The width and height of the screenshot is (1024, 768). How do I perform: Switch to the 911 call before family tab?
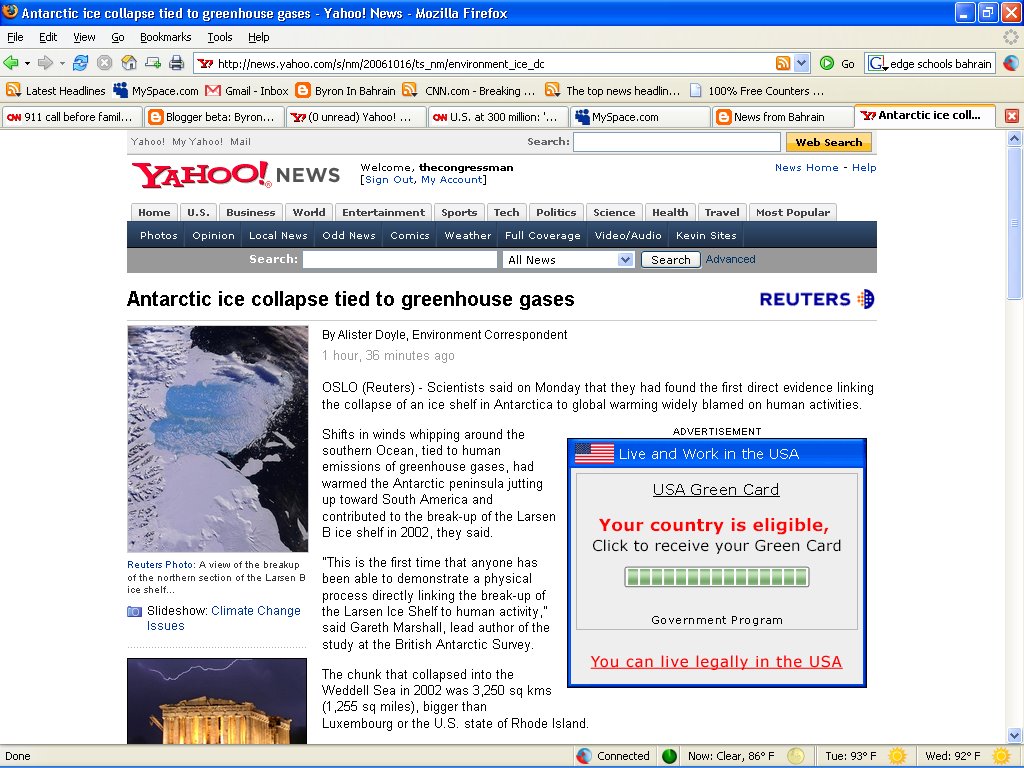point(72,117)
